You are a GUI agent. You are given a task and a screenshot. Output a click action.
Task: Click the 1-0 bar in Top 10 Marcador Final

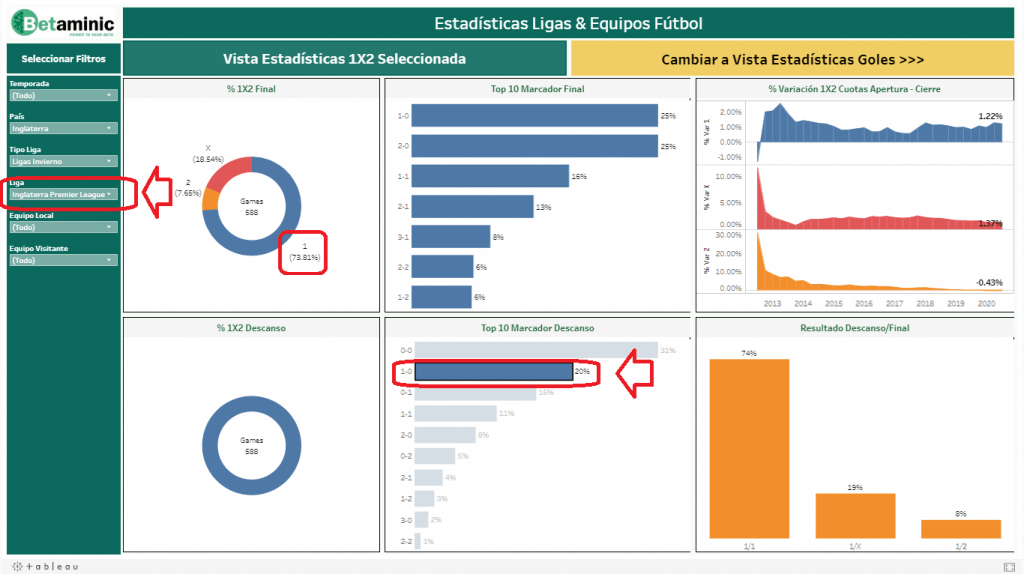[534, 116]
